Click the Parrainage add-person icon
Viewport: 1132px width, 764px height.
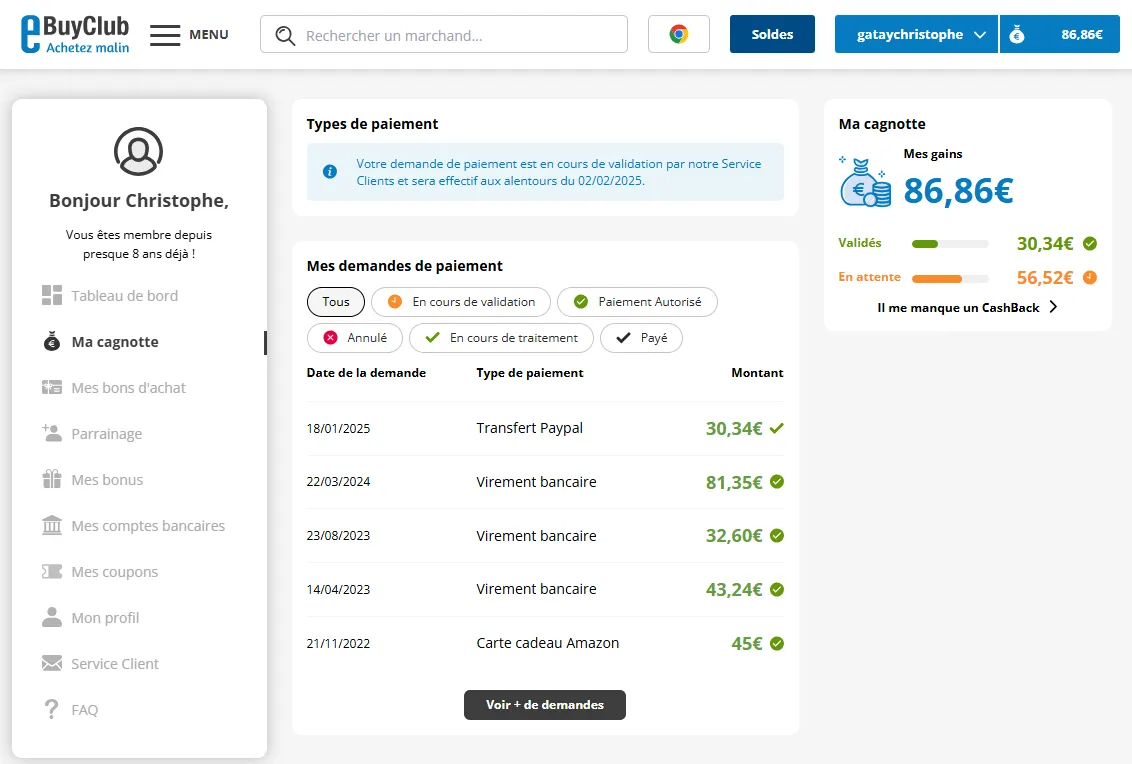point(52,433)
